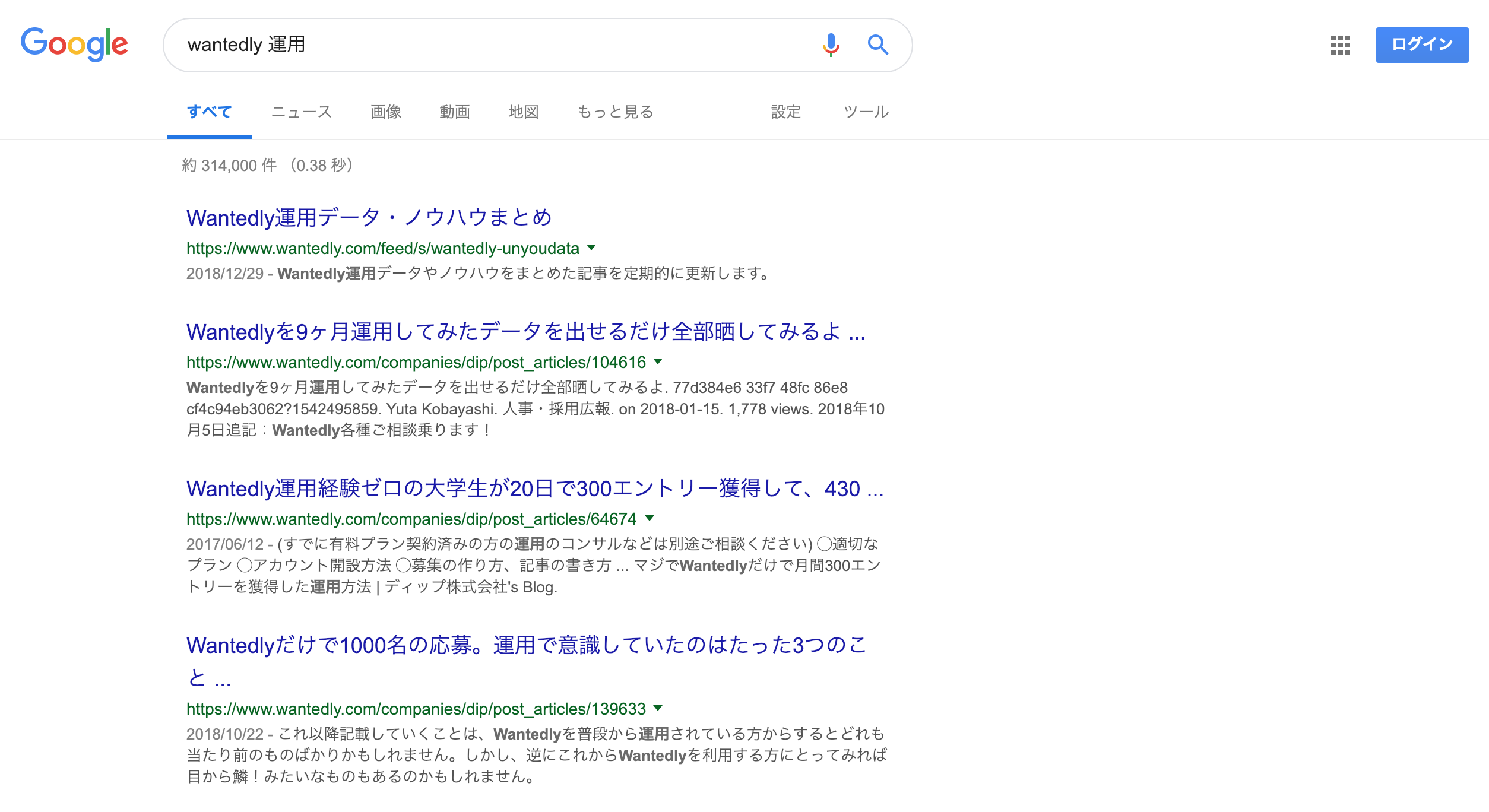Open result Wantedly運用経験ゼロの大学生

pos(535,488)
